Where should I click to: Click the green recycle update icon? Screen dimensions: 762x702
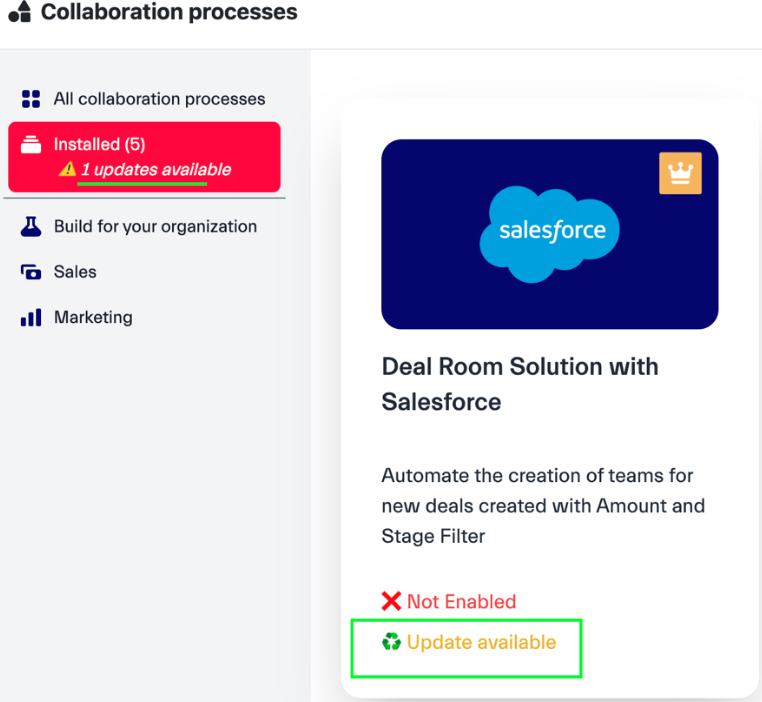click(x=391, y=642)
